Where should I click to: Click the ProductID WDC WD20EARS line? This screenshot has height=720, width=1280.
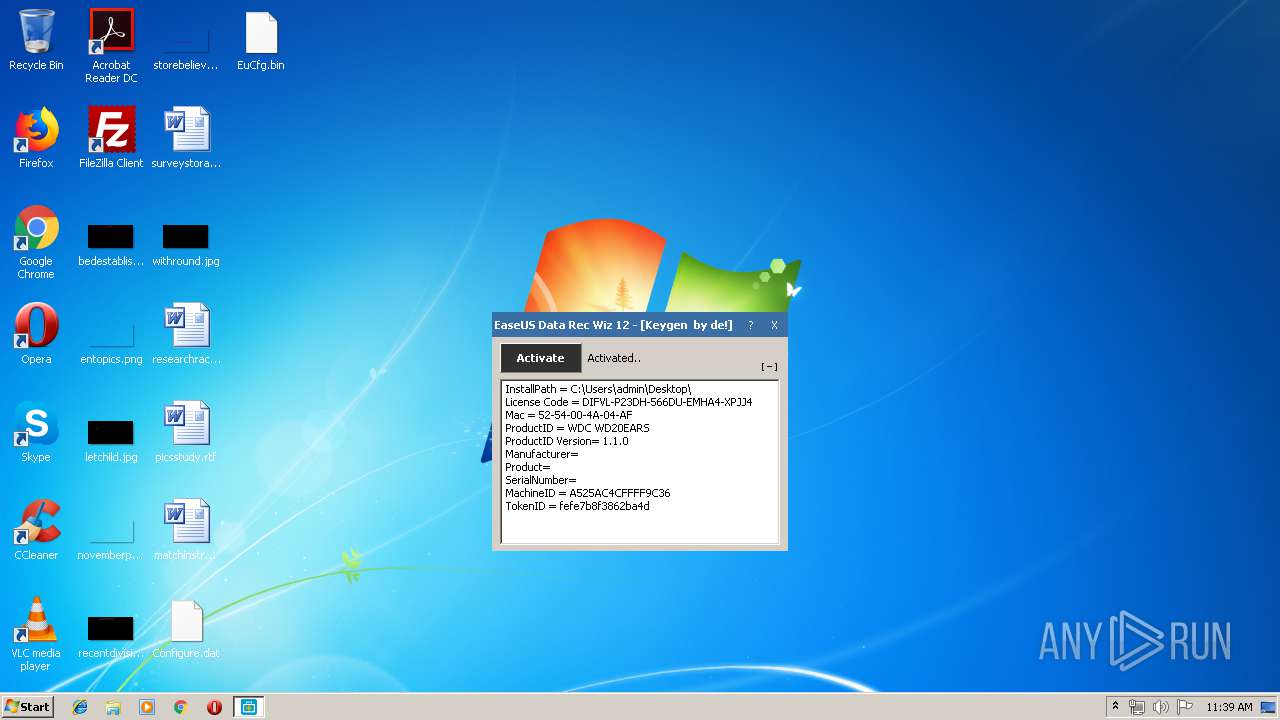tap(577, 428)
